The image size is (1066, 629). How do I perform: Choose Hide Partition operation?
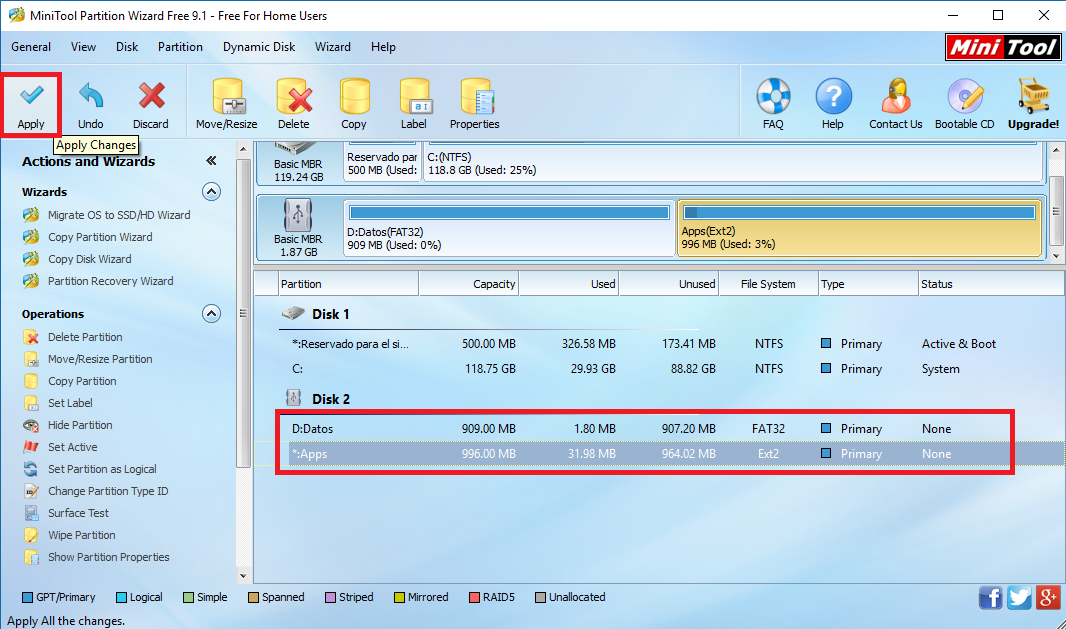68,425
